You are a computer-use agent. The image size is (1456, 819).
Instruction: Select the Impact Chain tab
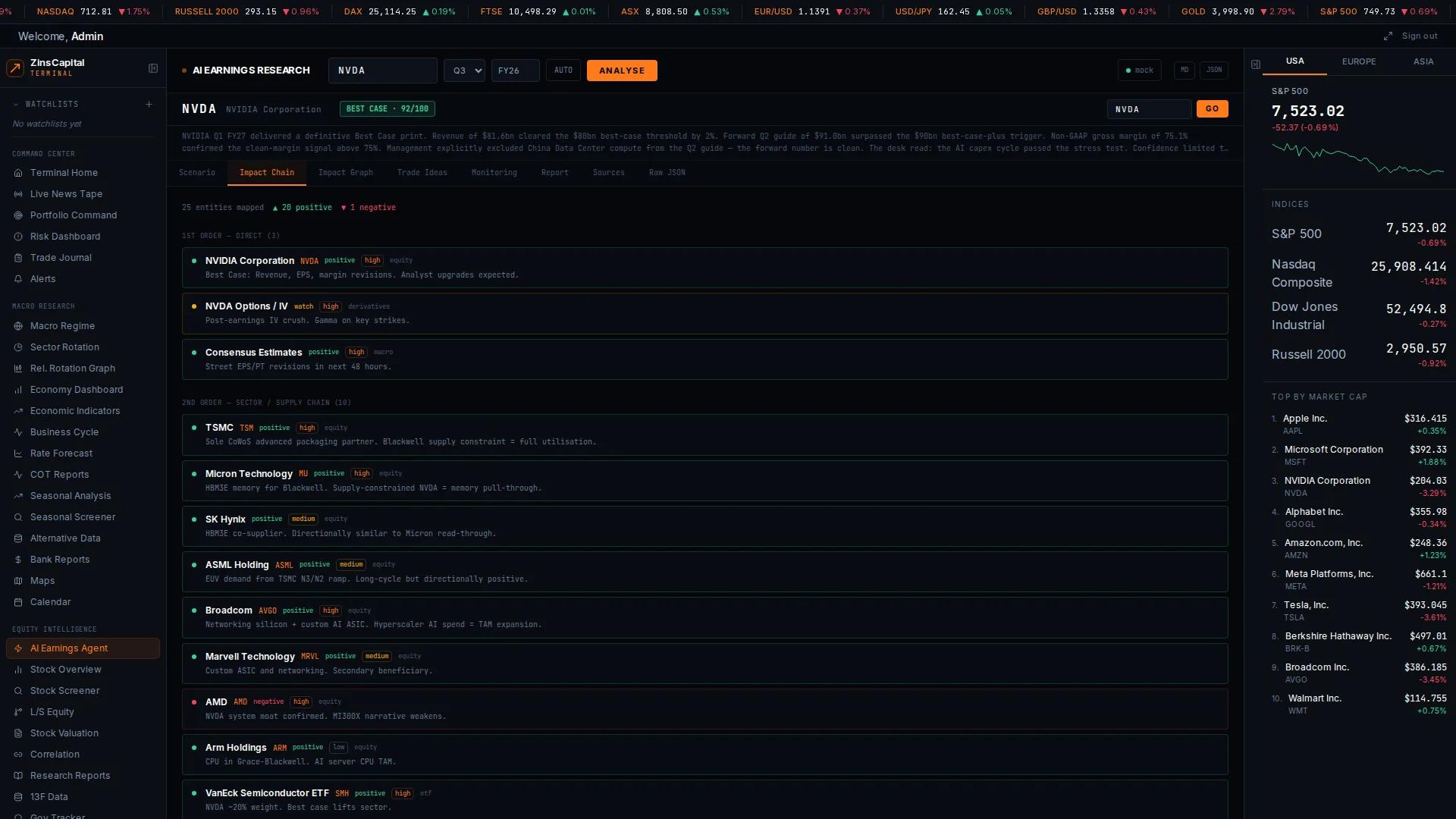pos(267,173)
